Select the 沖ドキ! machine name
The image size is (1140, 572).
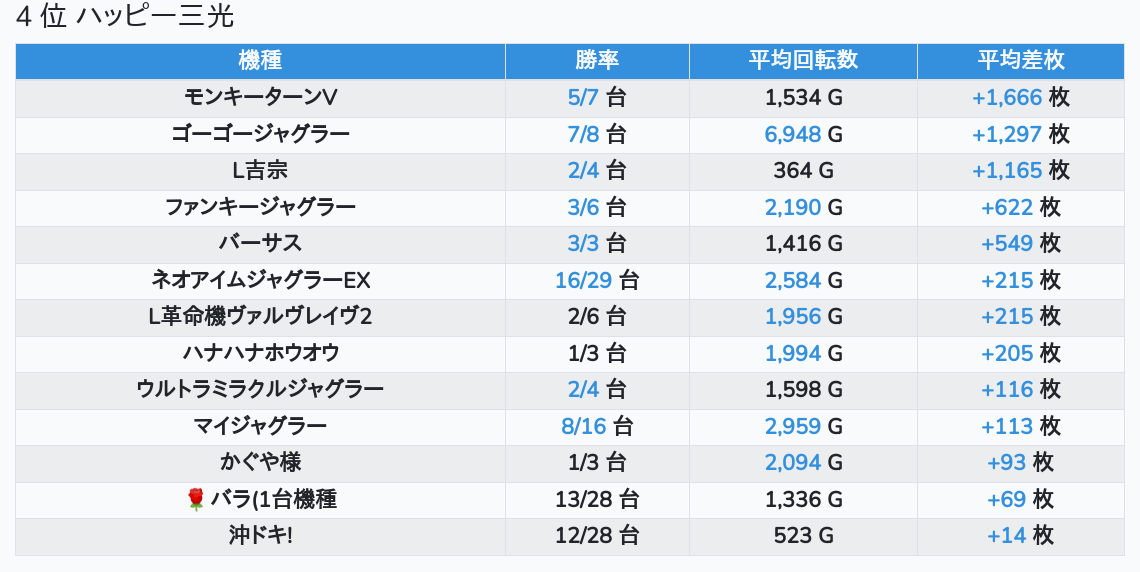(260, 535)
